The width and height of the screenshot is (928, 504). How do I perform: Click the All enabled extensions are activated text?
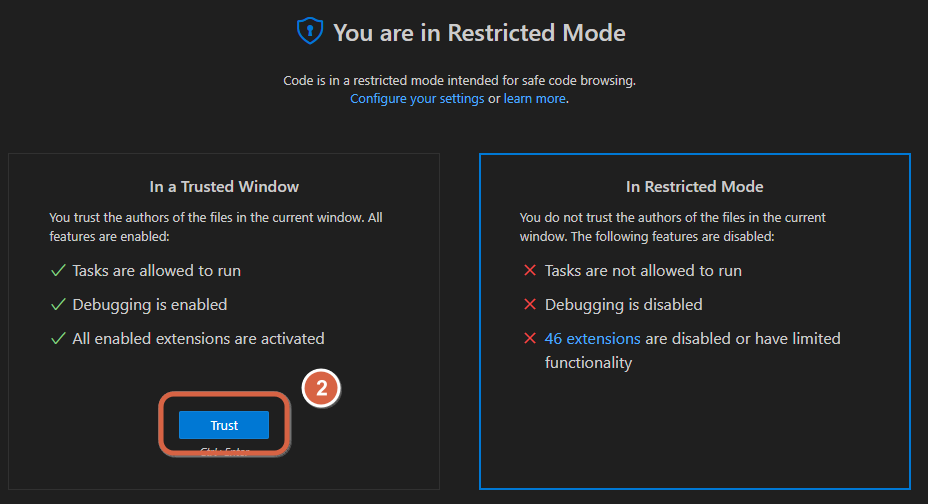click(198, 338)
